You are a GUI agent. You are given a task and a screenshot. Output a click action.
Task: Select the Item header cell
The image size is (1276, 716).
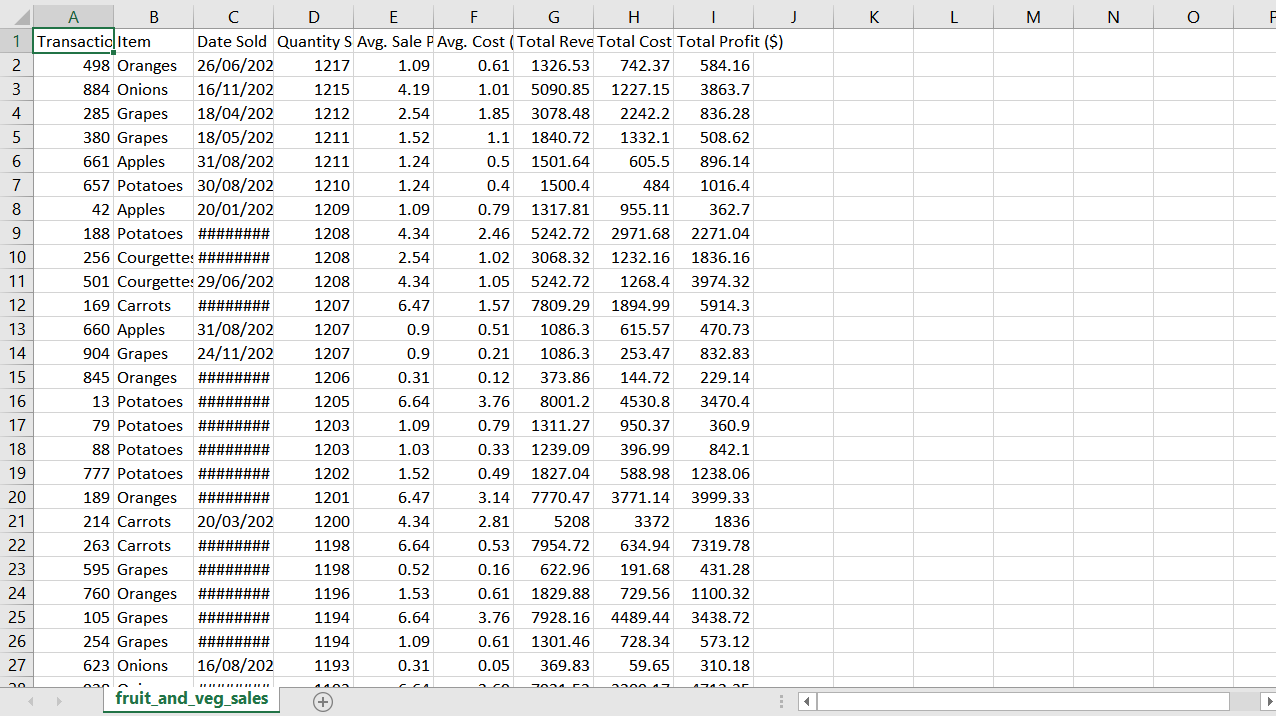[153, 42]
